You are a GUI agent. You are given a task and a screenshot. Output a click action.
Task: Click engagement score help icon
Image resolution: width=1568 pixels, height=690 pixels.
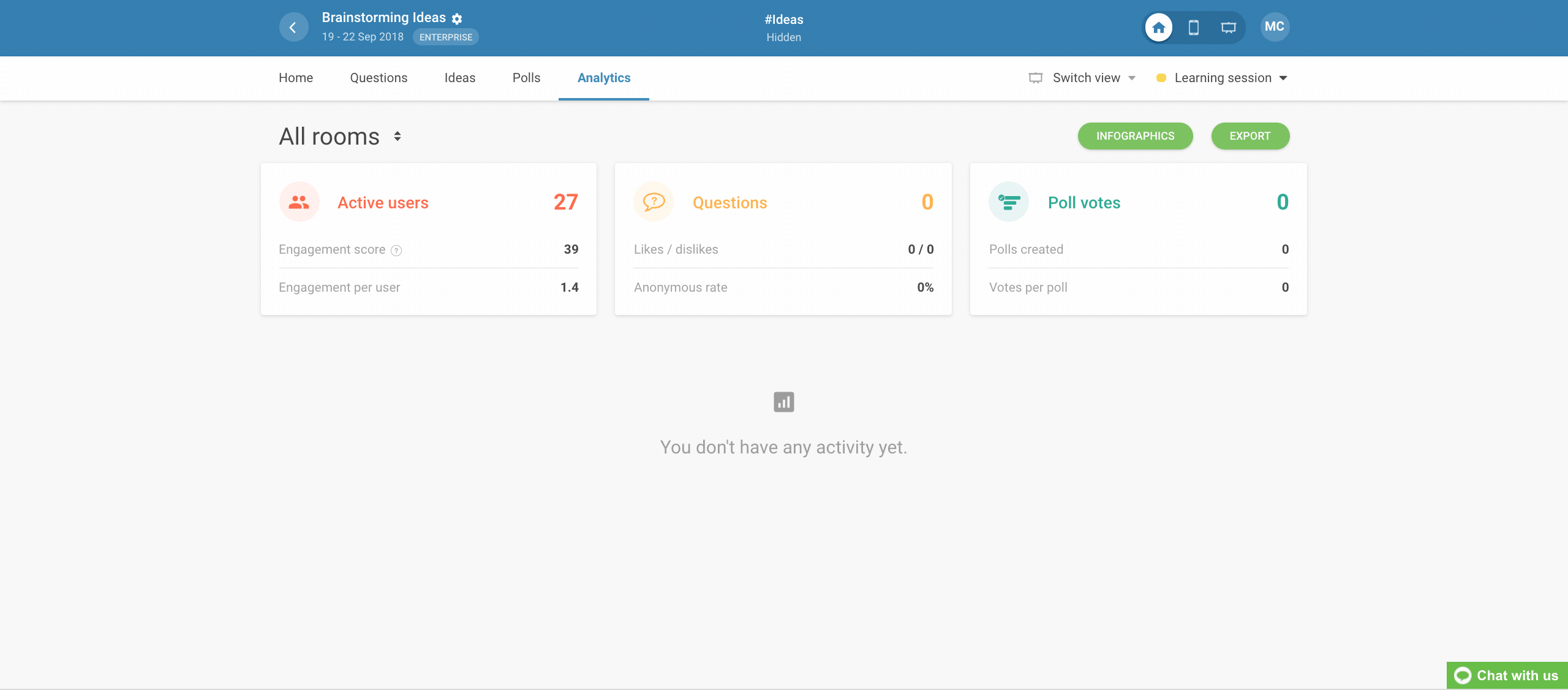pos(396,250)
